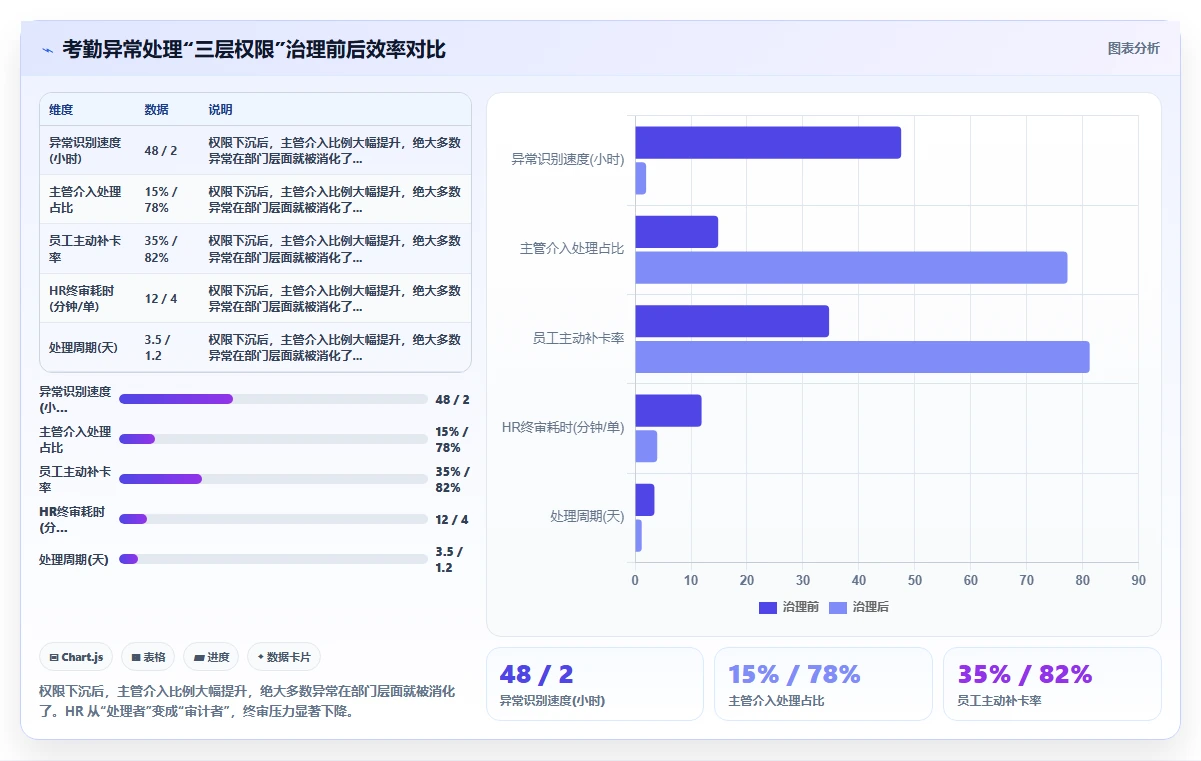This screenshot has height=761, width=1201.
Task: Select the 进度 tag chip
Action: point(211,657)
